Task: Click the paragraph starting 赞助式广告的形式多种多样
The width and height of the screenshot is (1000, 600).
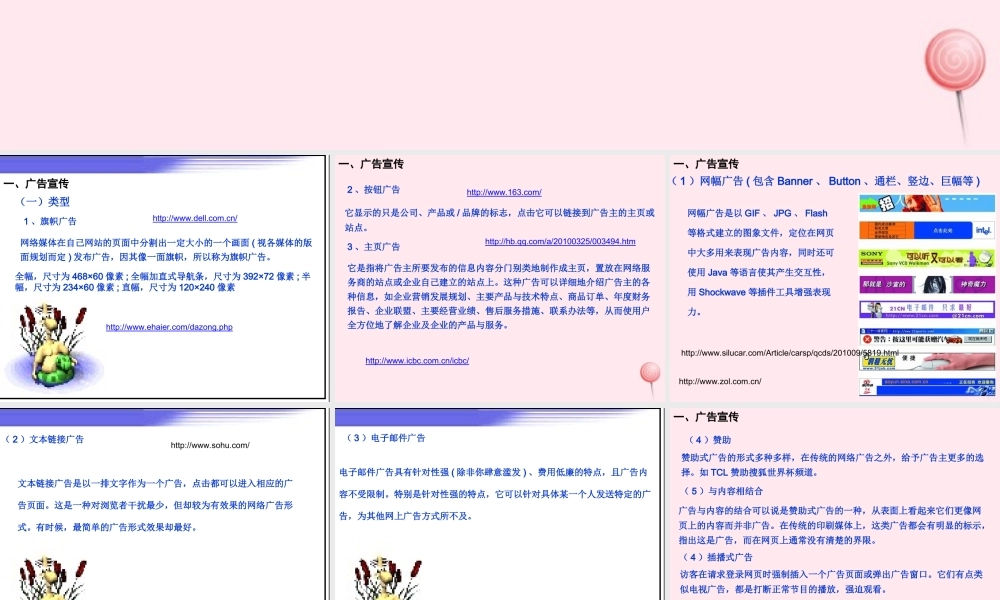Action: pyautogui.click(x=832, y=465)
